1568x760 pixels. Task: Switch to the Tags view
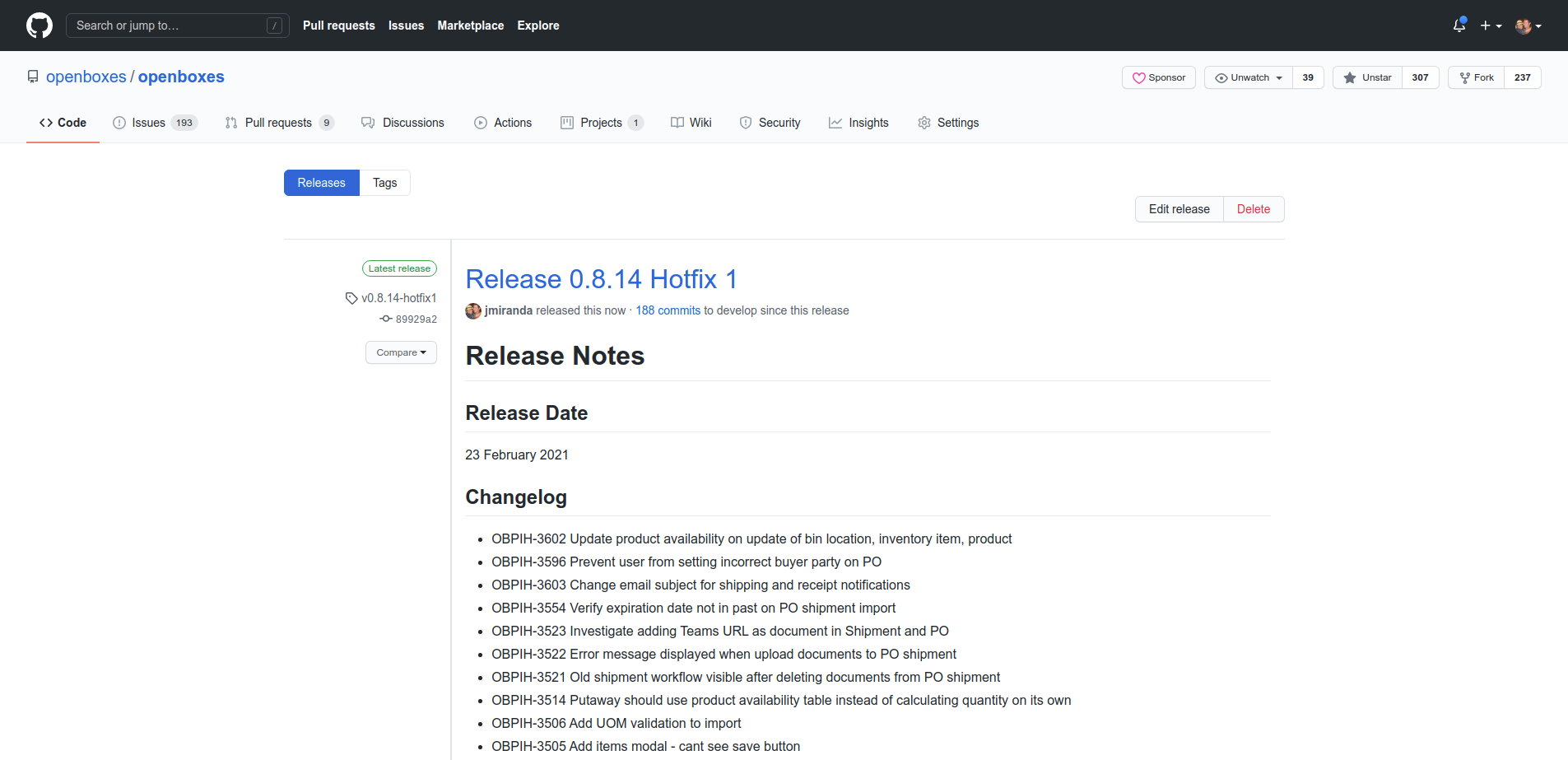pos(385,183)
